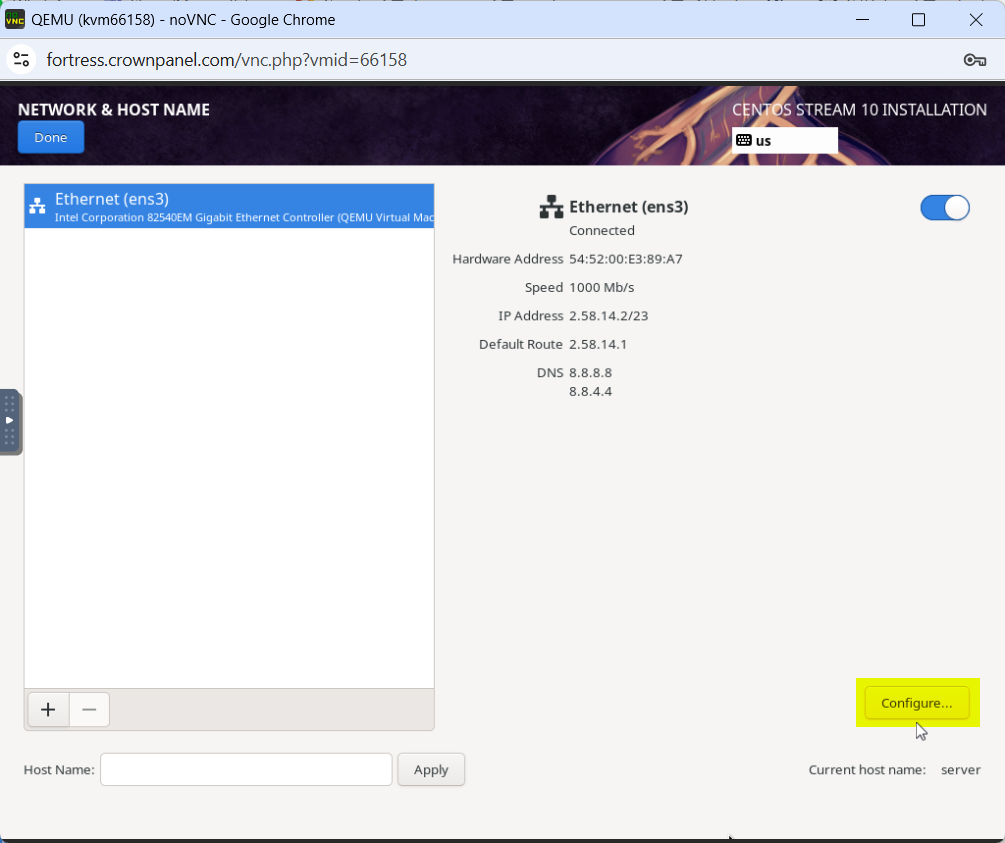Minimize the Chrome window
This screenshot has width=1005, height=843.
click(x=863, y=20)
